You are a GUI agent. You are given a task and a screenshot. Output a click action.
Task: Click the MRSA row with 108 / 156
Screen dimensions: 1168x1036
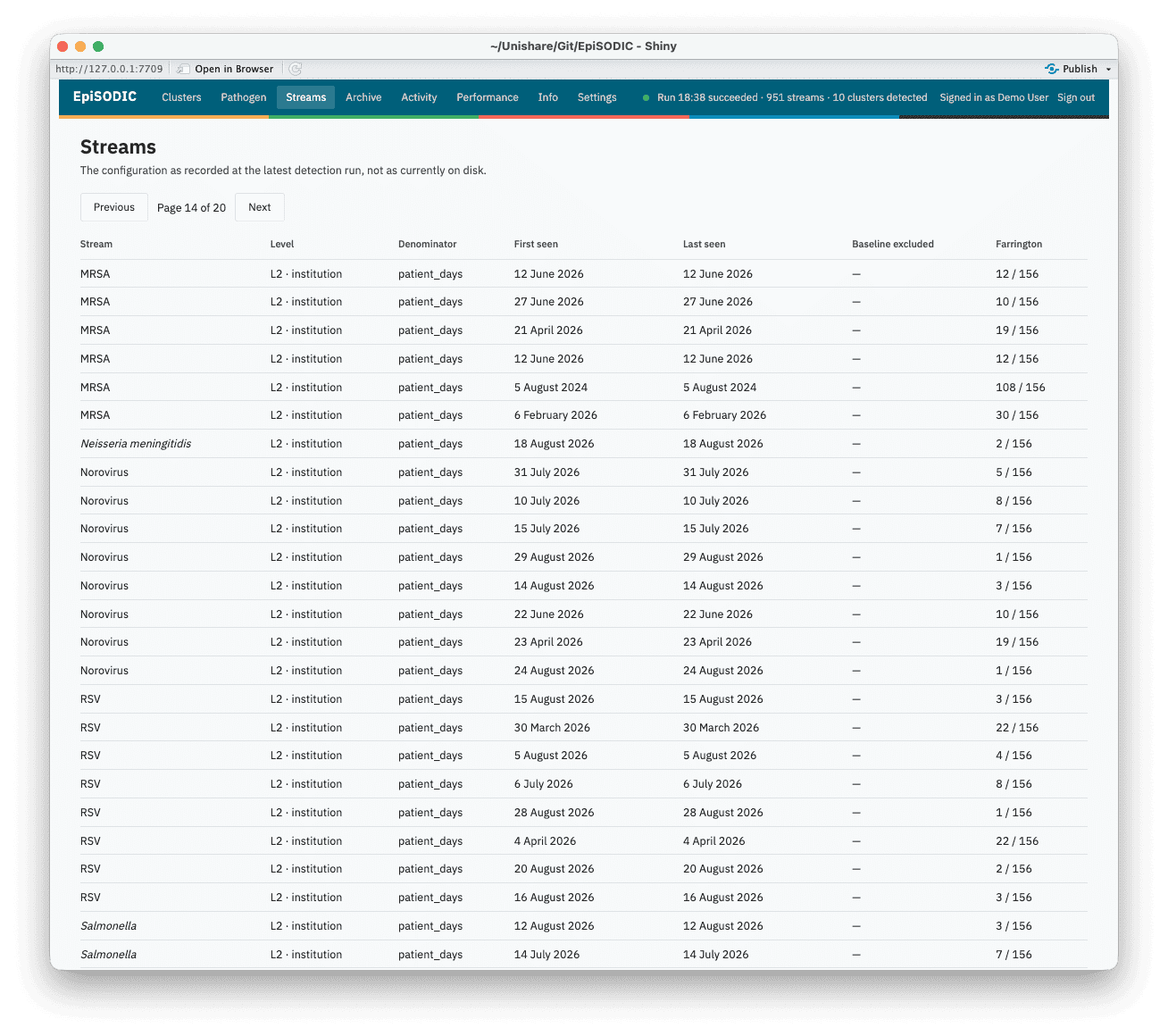584,388
